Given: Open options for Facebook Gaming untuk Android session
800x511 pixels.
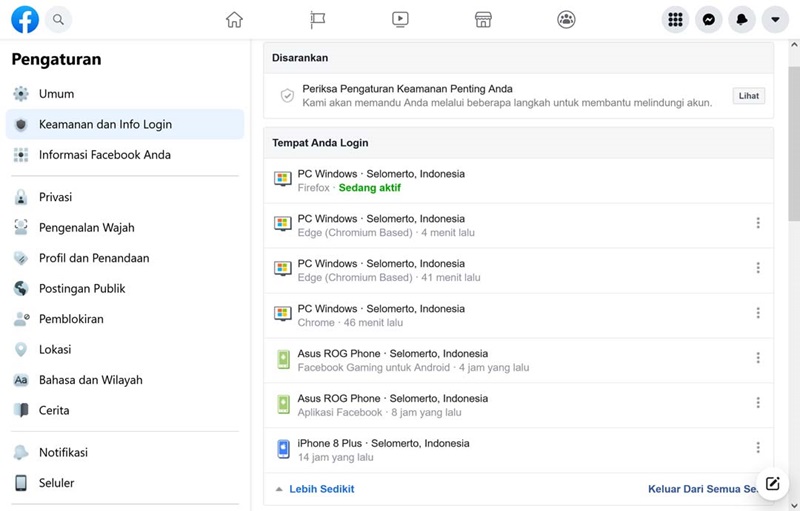Looking at the screenshot, I should (x=758, y=357).
